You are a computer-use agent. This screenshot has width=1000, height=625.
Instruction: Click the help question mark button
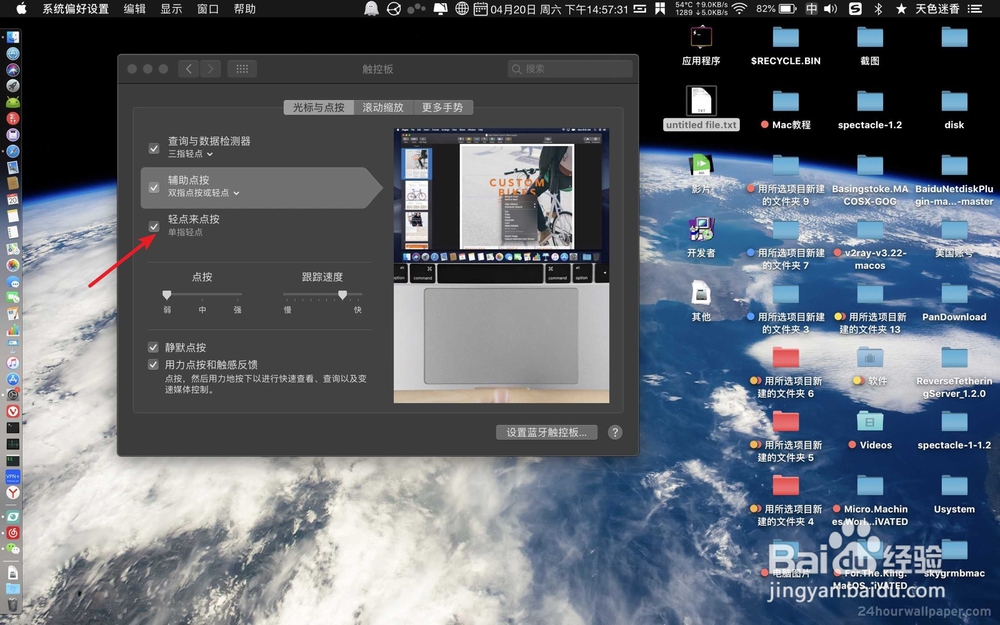click(x=617, y=432)
